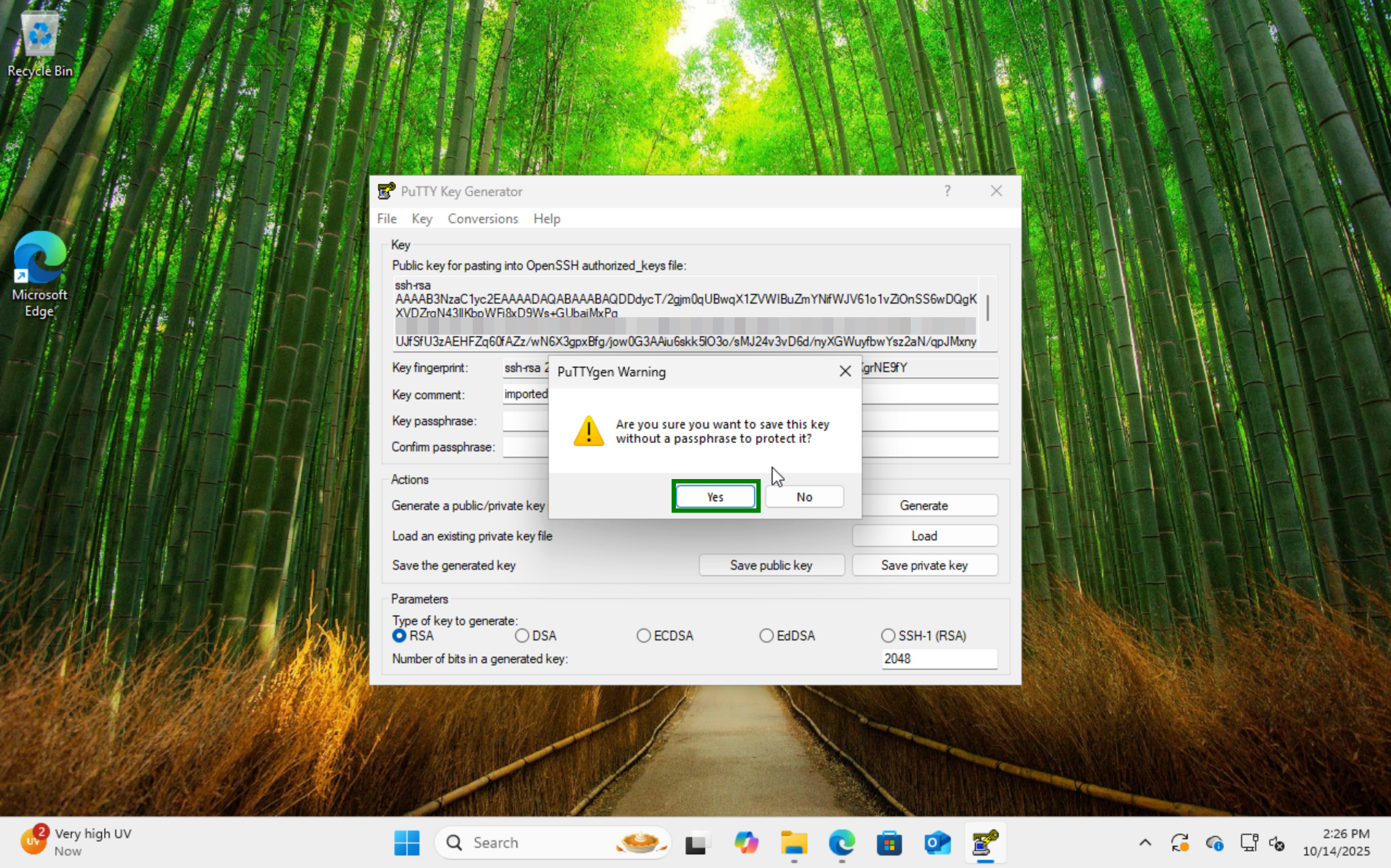The height and width of the screenshot is (868, 1391).
Task: Close the PuTTYgen Warning dialog
Action: (x=844, y=372)
